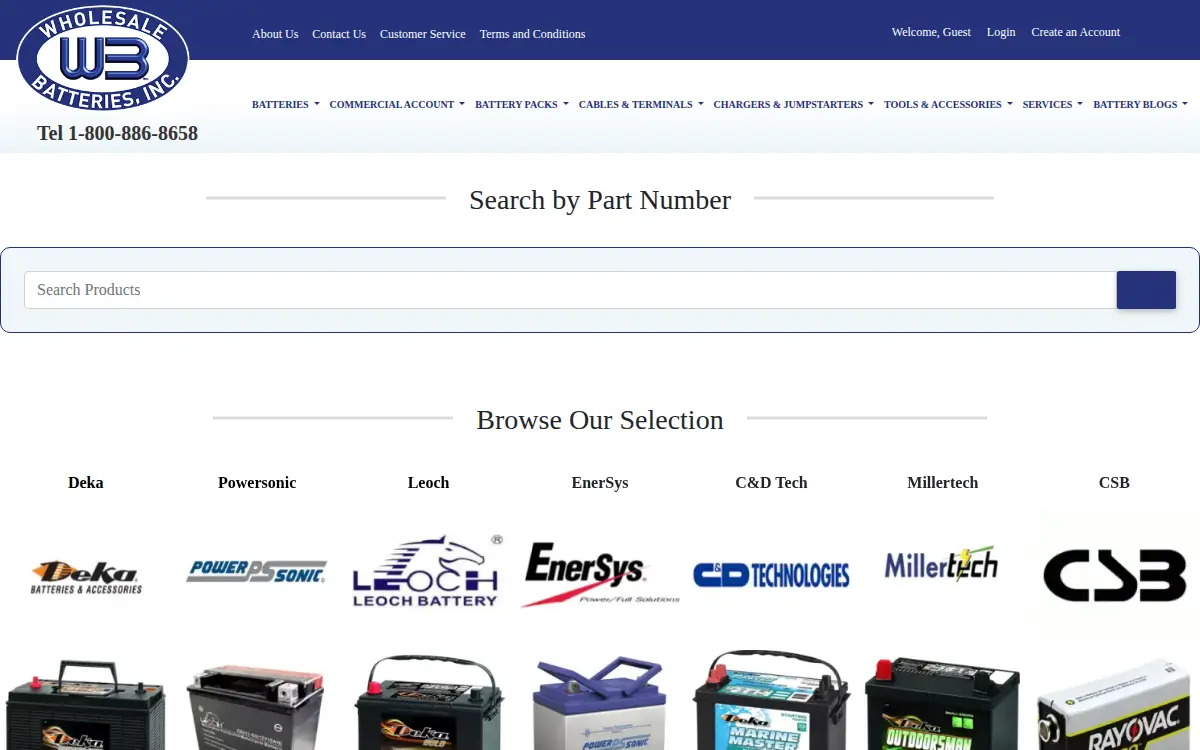Viewport: 1200px width, 750px height.
Task: Open the Powersonic brand logo
Action: [257, 571]
